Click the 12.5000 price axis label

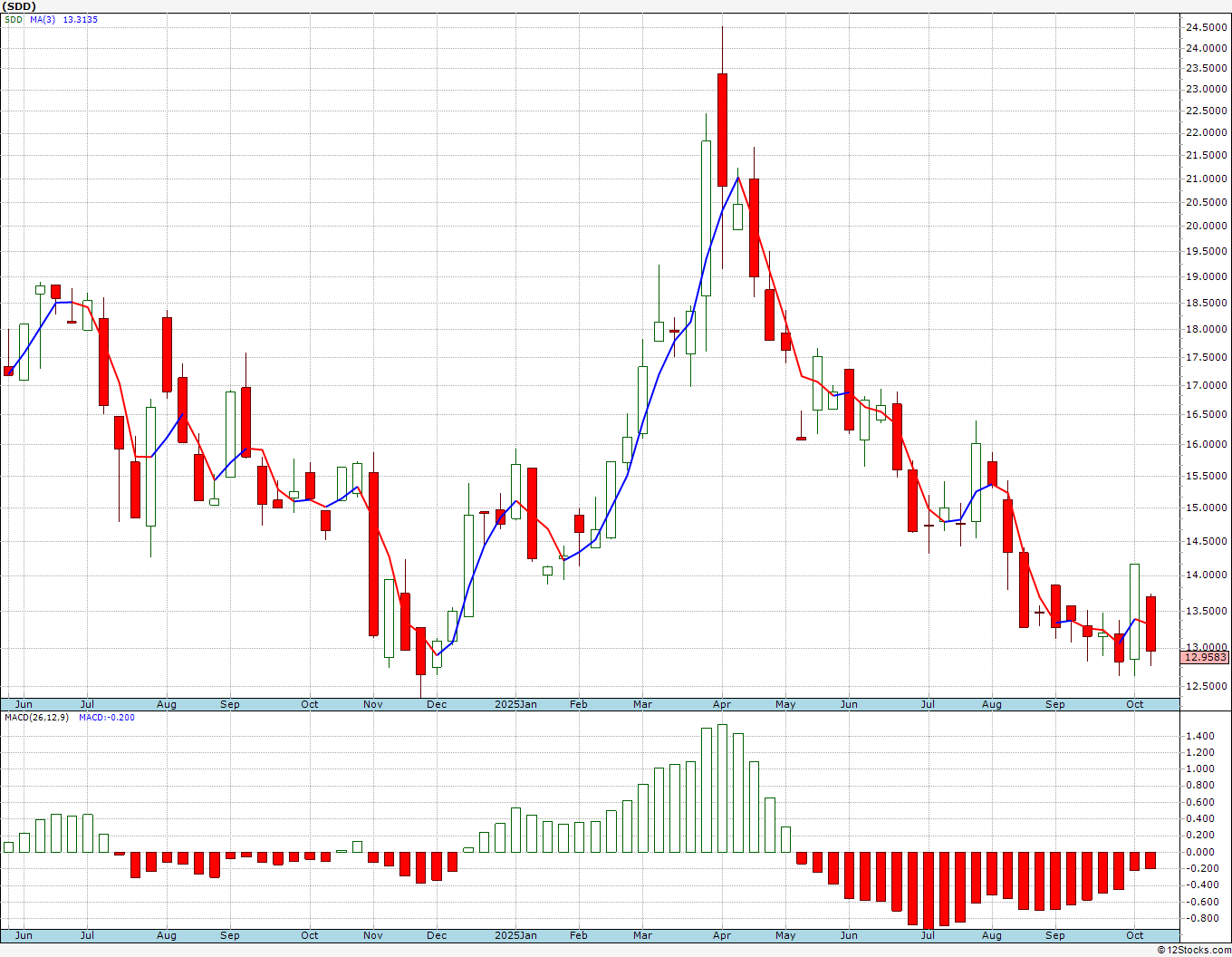pos(1206,686)
